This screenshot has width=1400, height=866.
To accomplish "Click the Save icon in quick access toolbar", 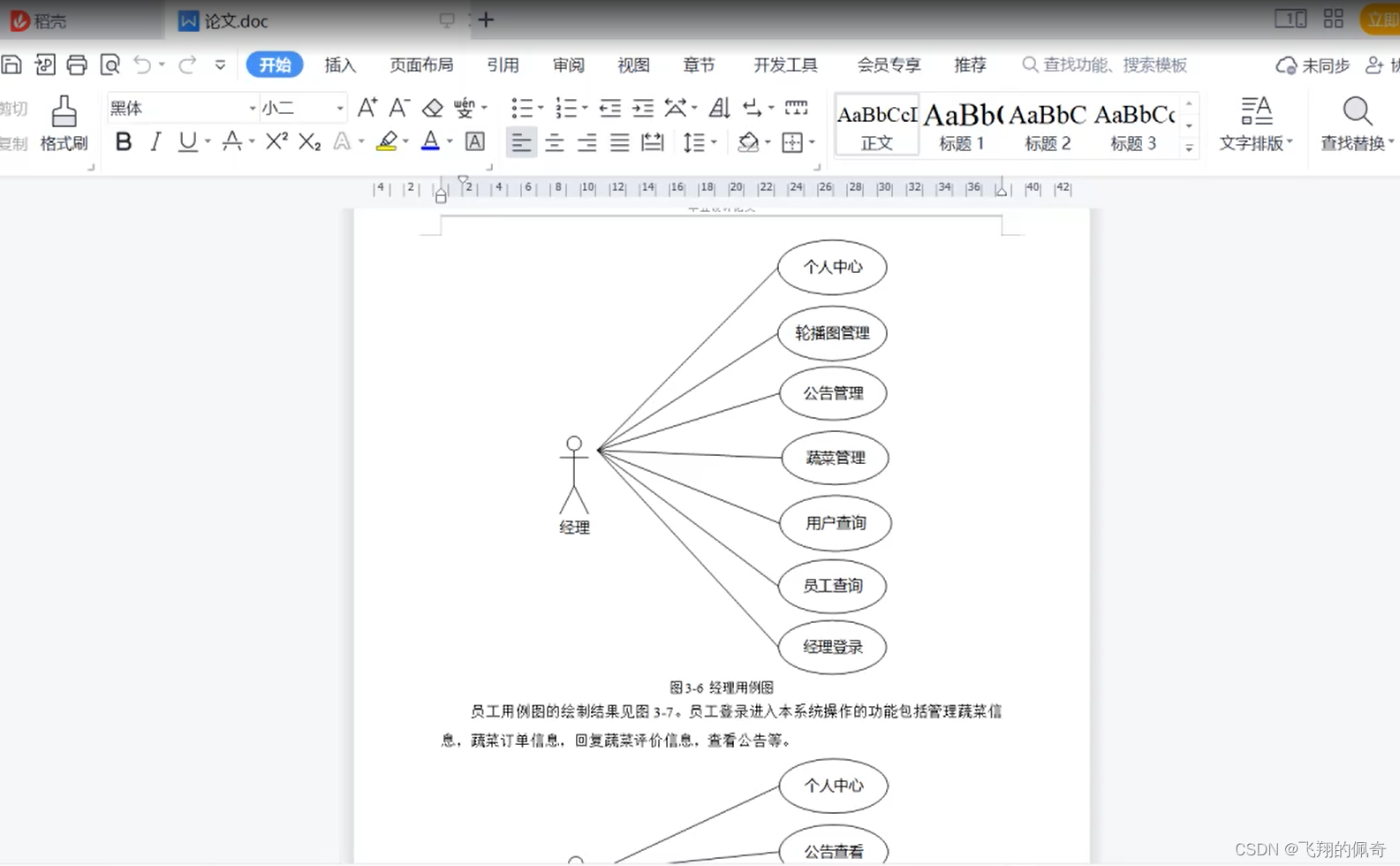I will [x=11, y=65].
